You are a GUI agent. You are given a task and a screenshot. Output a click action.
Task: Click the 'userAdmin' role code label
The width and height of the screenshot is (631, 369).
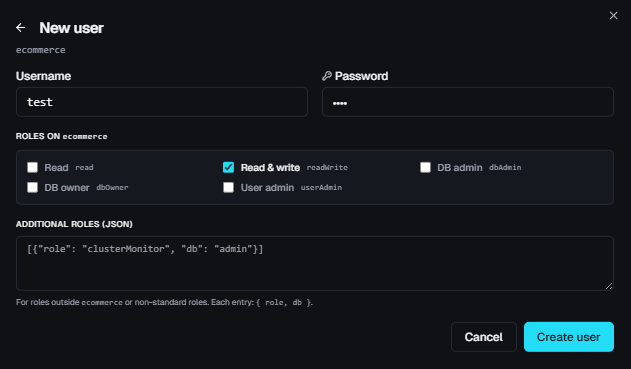(321, 188)
